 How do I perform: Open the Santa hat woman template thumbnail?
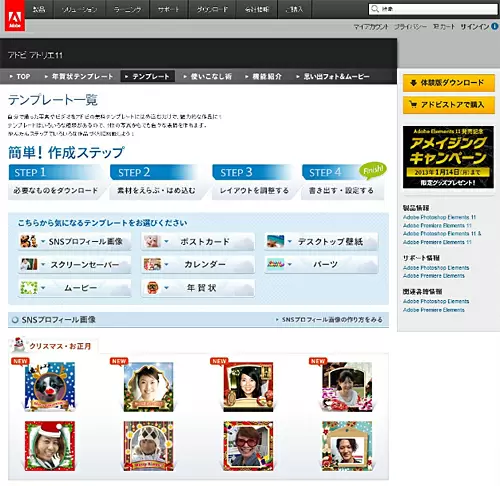[50, 446]
